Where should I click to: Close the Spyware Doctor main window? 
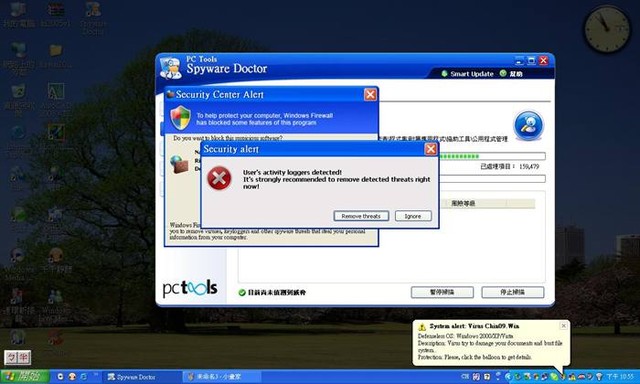(x=544, y=61)
